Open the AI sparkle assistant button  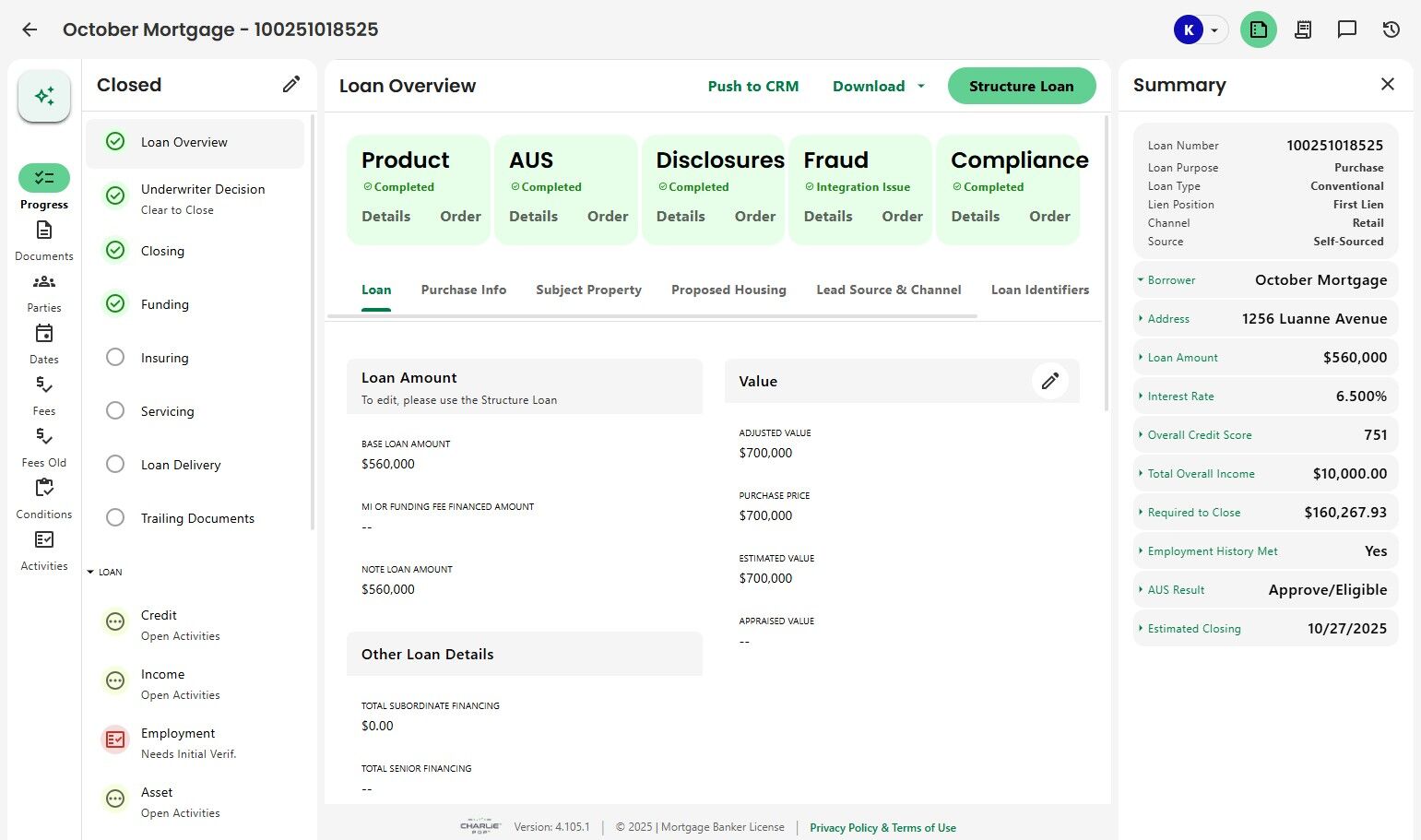click(x=44, y=96)
